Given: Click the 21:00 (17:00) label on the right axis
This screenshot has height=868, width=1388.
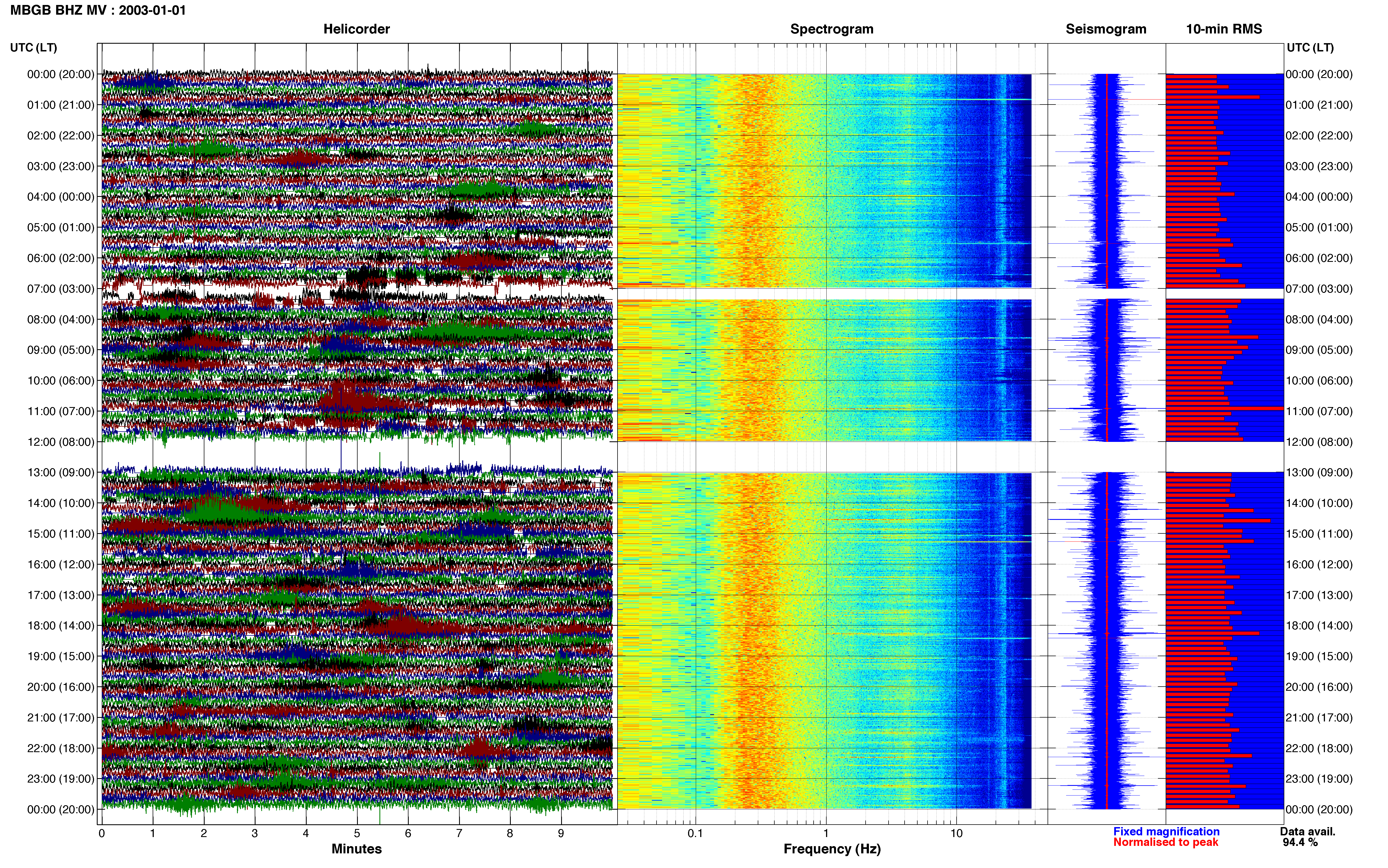Looking at the screenshot, I should tap(1319, 718).
